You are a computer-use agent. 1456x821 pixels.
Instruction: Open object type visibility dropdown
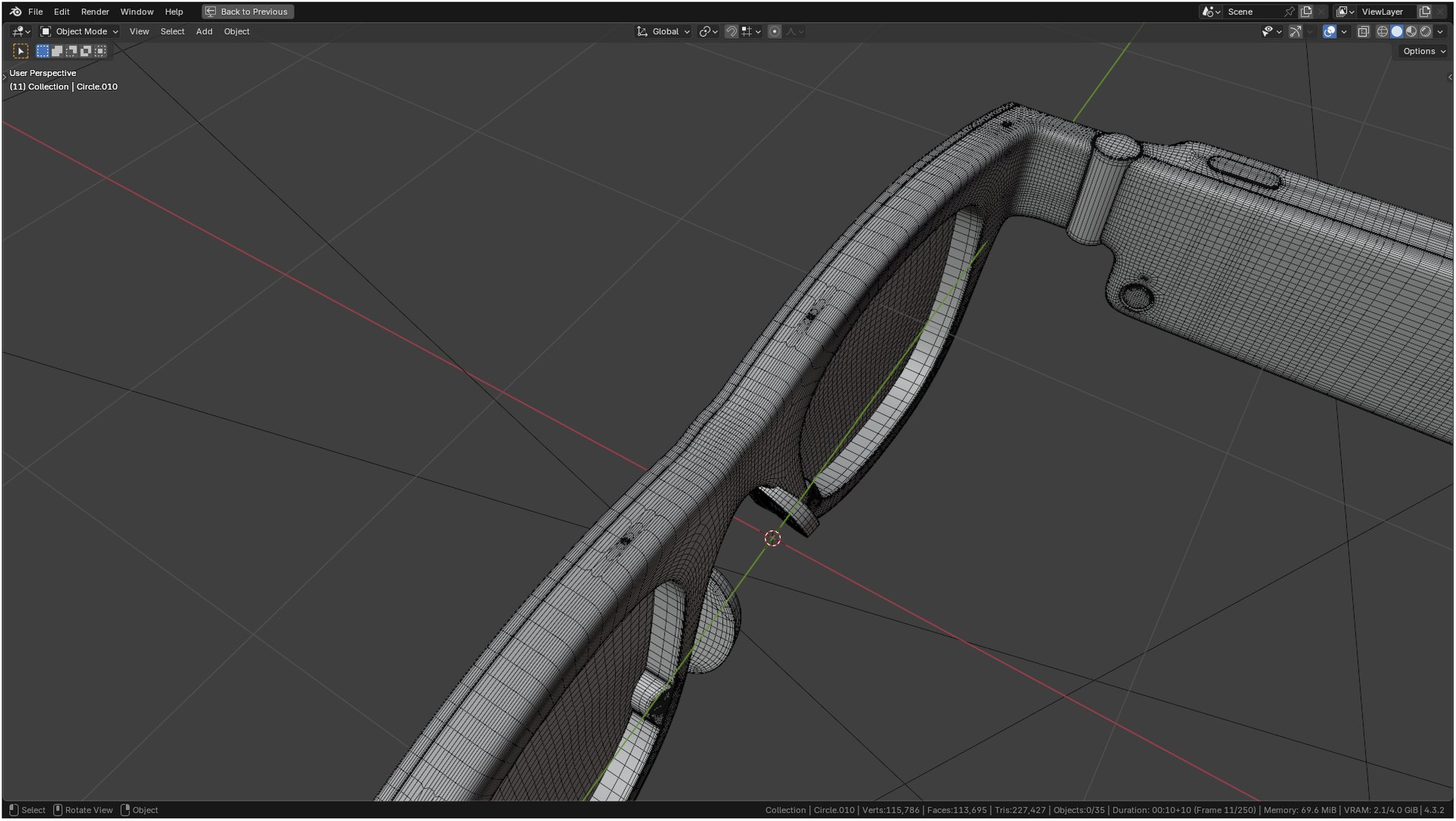click(x=1272, y=31)
